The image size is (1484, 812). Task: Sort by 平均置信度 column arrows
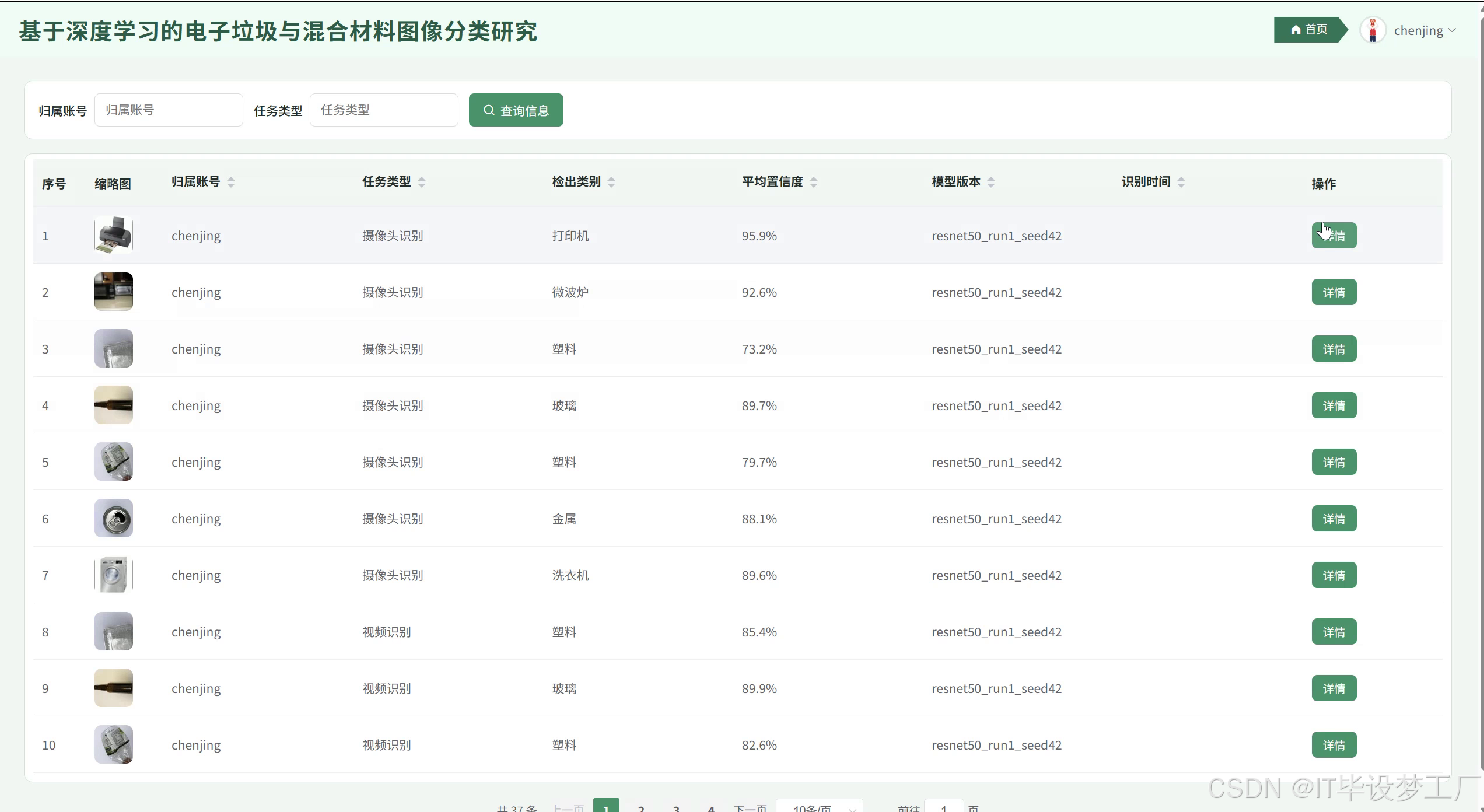point(814,182)
